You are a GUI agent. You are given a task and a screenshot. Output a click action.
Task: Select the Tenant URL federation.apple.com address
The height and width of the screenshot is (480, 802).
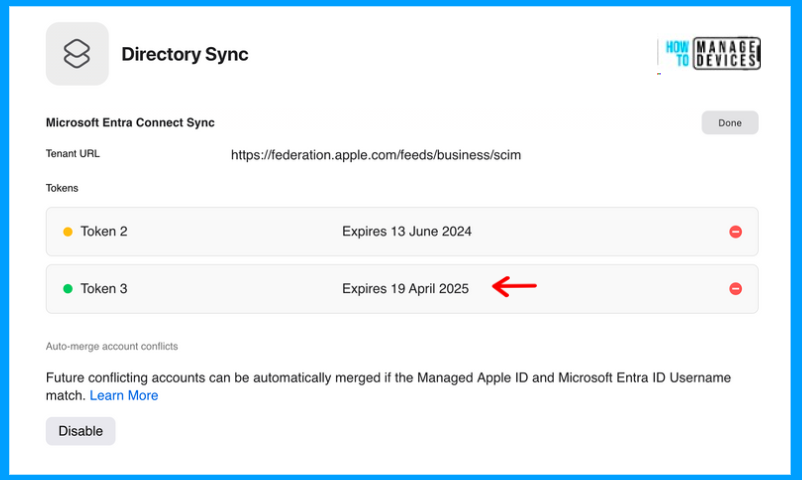point(375,155)
